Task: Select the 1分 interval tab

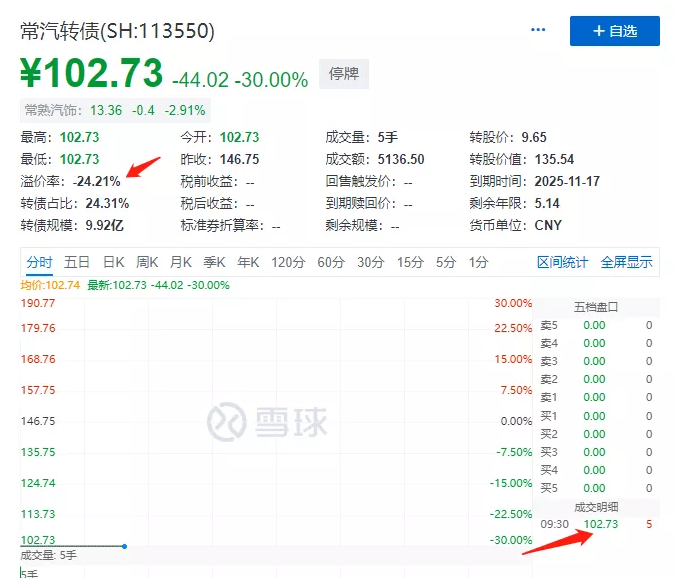Action: [x=478, y=262]
